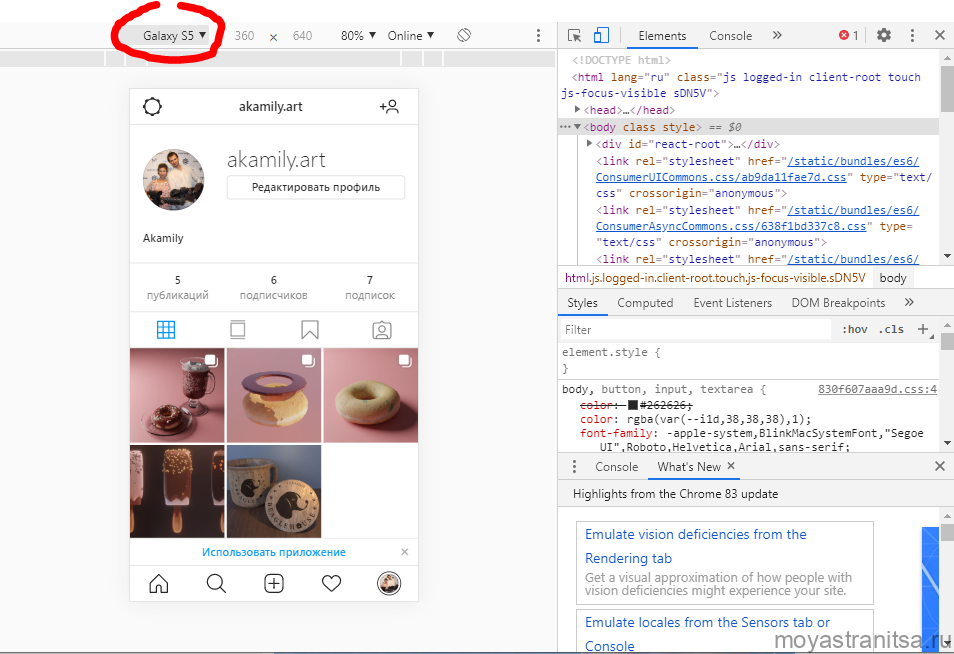Open the activity heart icon
Screen dimensions: 954x654
pyautogui.click(x=332, y=584)
